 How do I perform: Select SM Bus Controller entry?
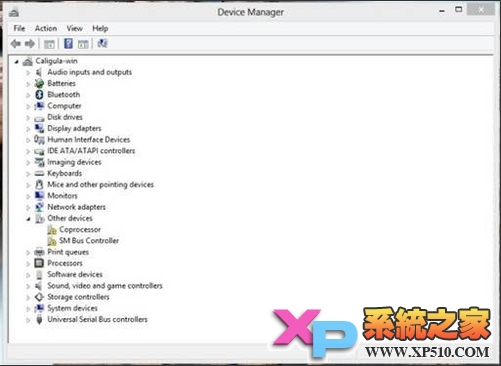(x=89, y=241)
